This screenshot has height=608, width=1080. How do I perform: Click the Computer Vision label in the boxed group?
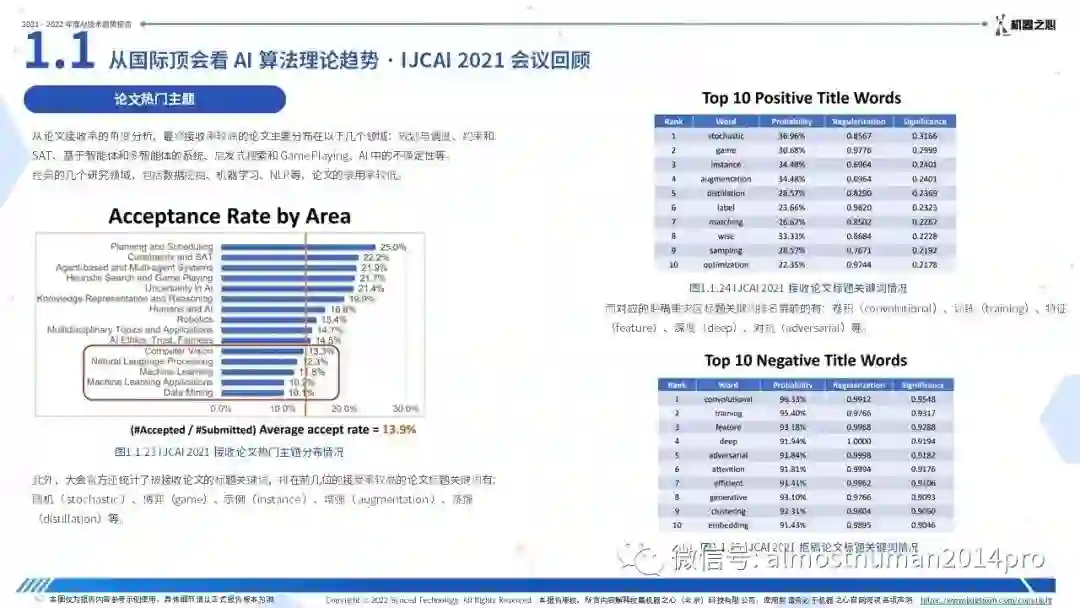pos(178,351)
